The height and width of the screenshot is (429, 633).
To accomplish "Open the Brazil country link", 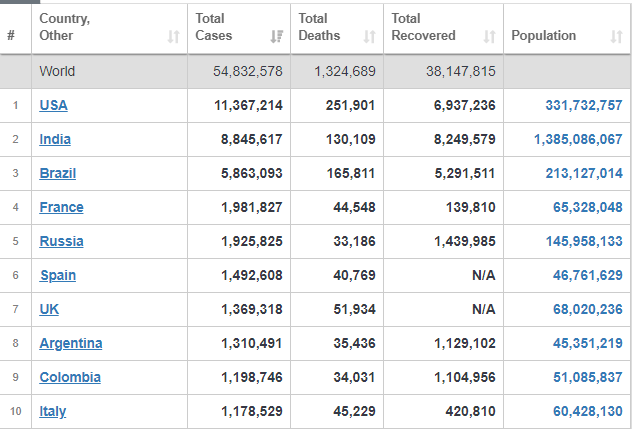I will point(57,173).
